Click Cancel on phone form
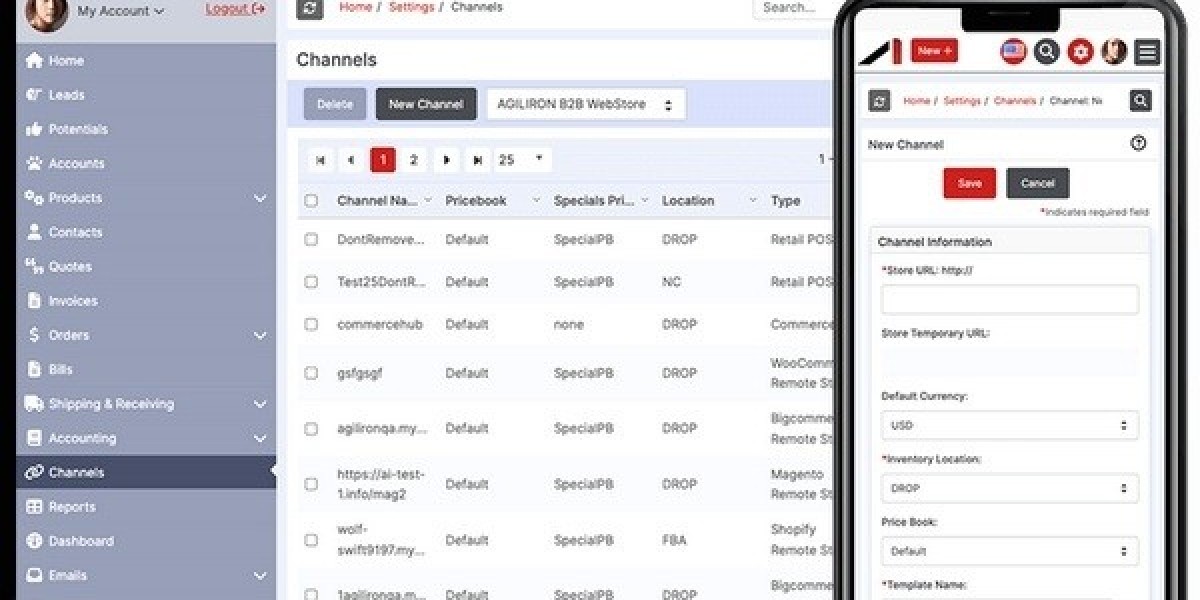This screenshot has height=600, width=1200. [1038, 183]
